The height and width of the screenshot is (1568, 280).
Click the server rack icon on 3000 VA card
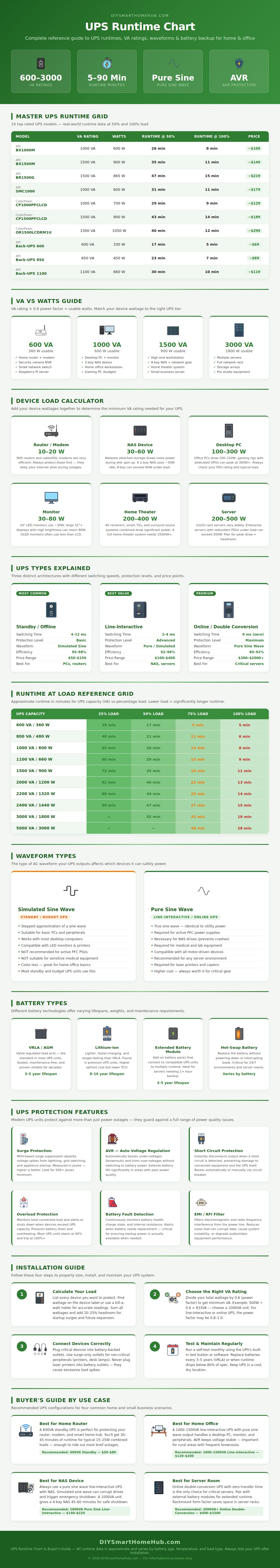coord(239,330)
